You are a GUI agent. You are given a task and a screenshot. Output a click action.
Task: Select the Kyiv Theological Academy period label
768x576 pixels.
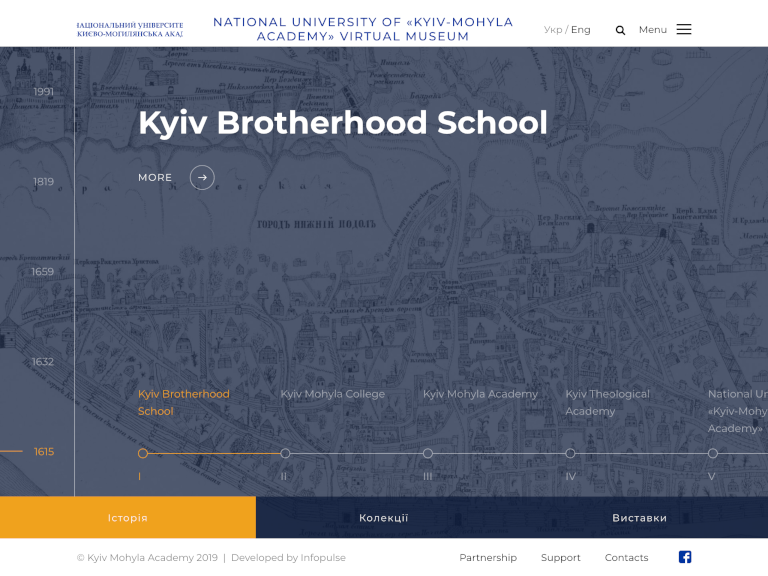pyautogui.click(x=607, y=403)
